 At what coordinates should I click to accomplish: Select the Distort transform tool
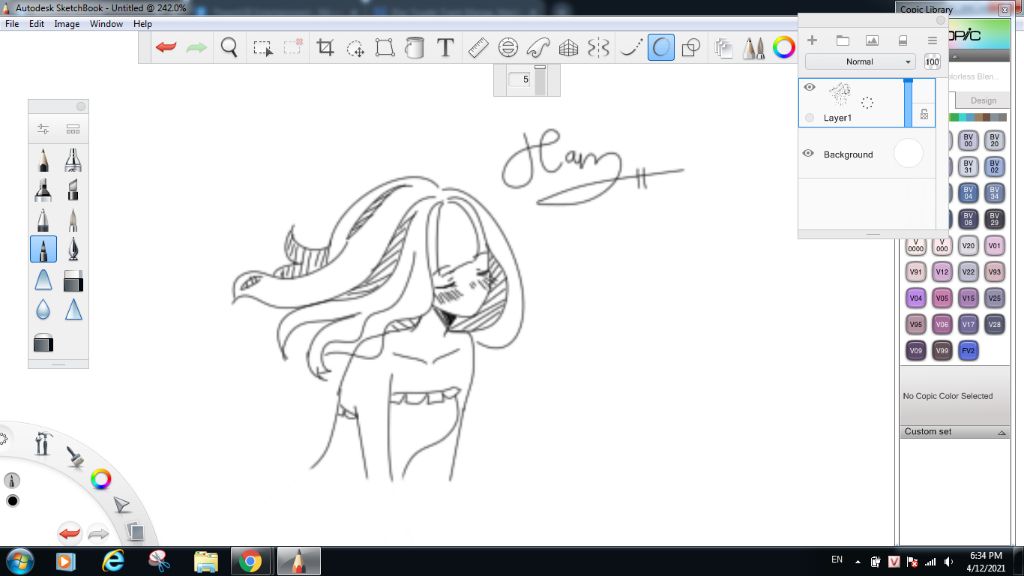(x=385, y=48)
